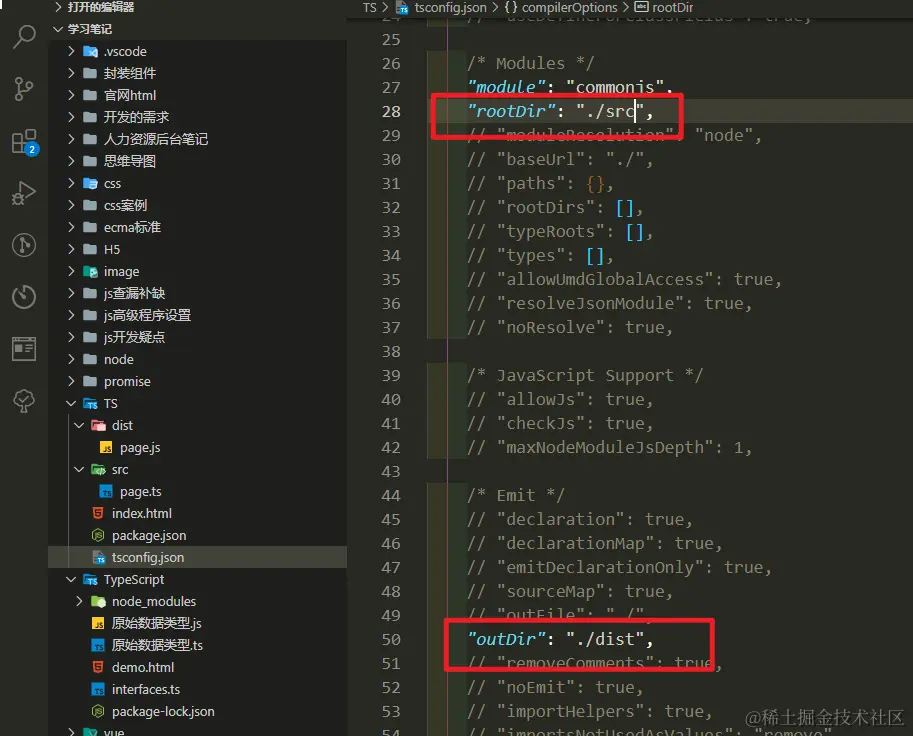Click the image folder icon
The image size is (913, 736).
pyautogui.click(x=90, y=272)
